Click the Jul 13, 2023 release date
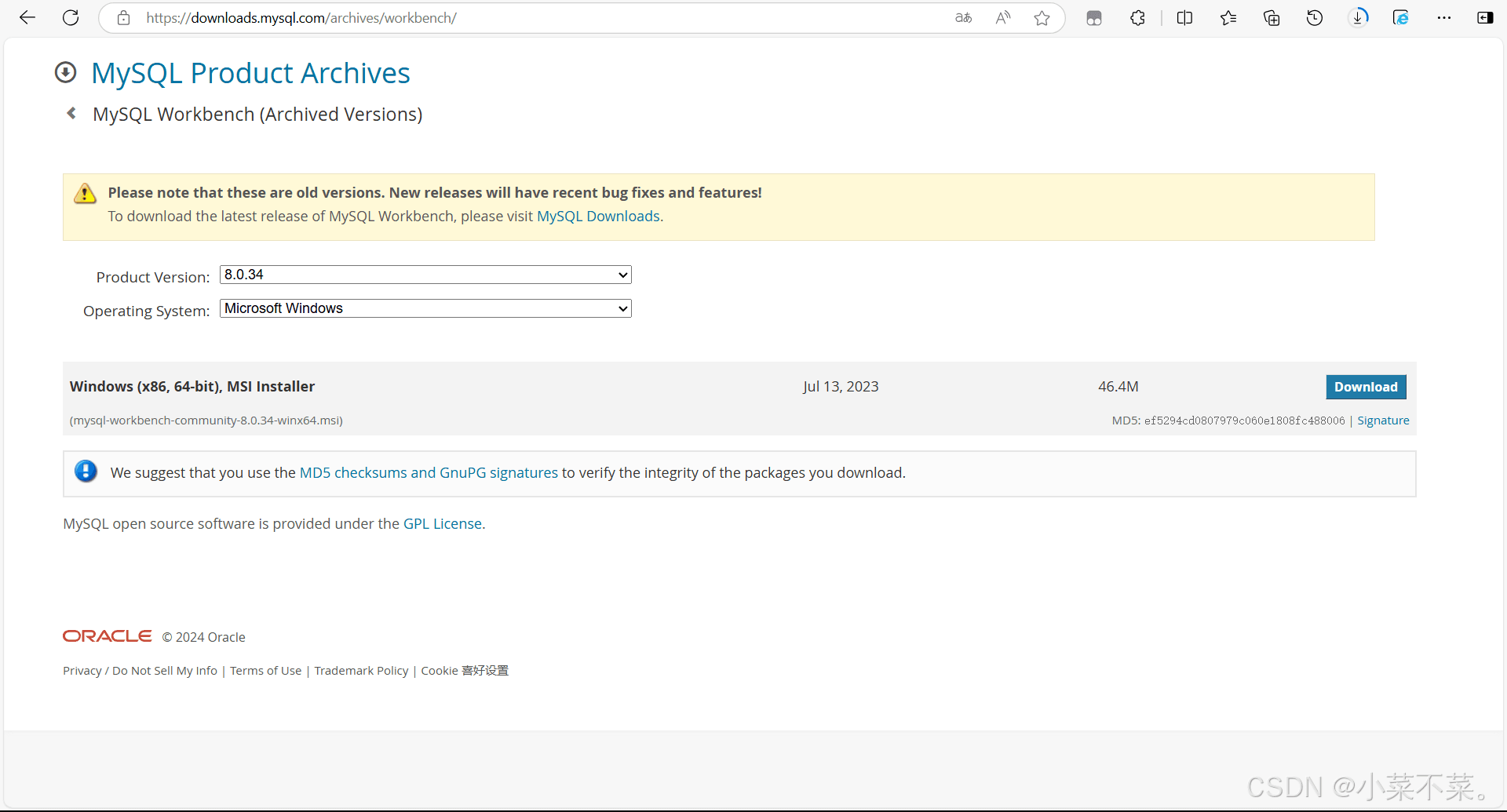 (x=841, y=387)
